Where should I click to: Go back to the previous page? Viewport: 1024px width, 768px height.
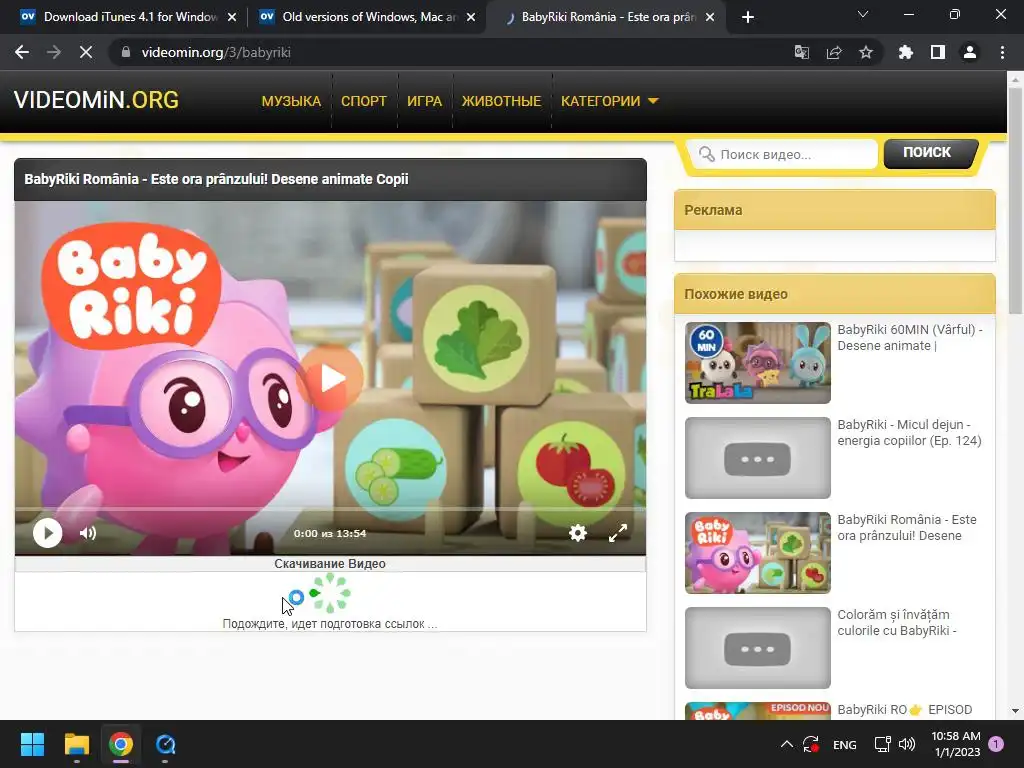(x=22, y=52)
